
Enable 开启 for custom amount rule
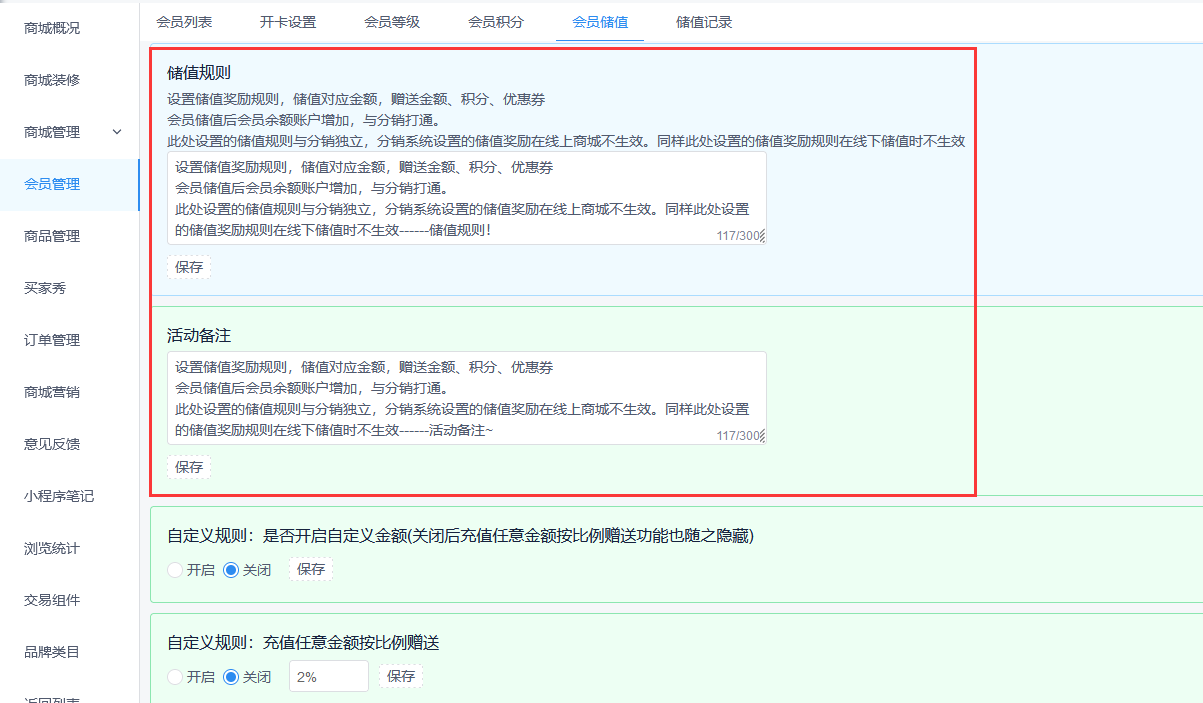click(x=176, y=570)
